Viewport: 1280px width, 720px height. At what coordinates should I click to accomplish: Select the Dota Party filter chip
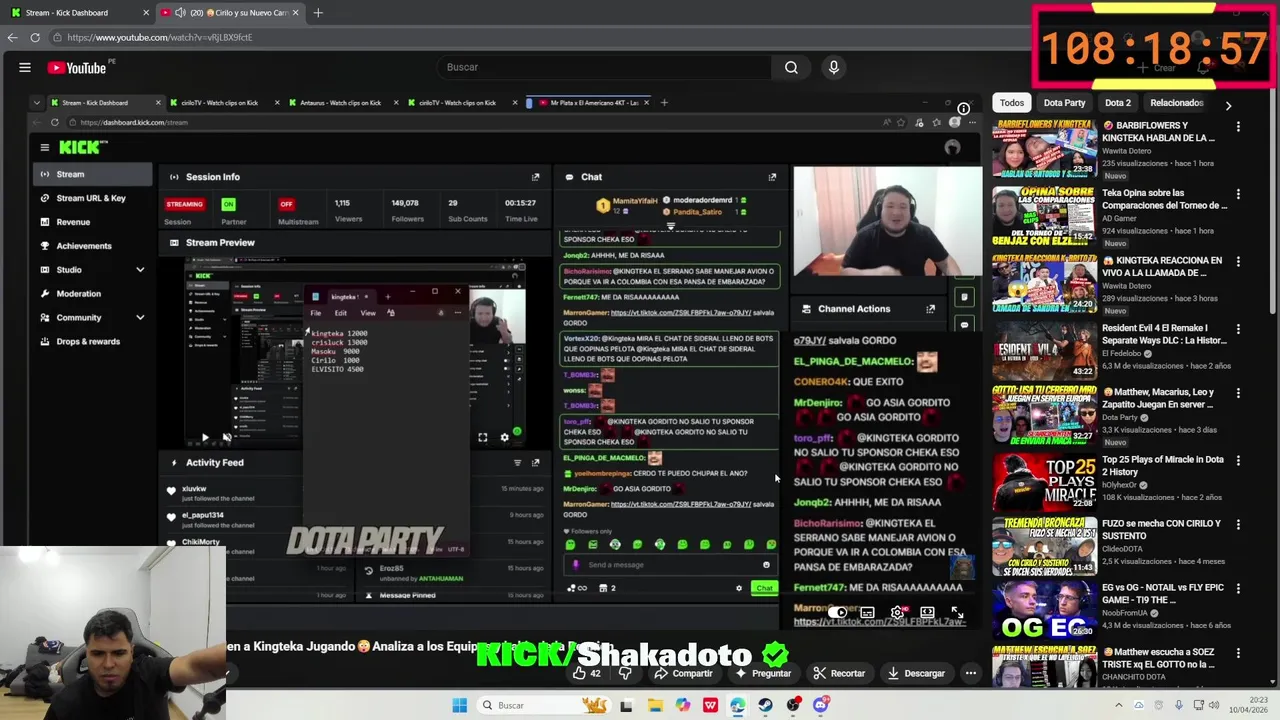pos(1064,102)
